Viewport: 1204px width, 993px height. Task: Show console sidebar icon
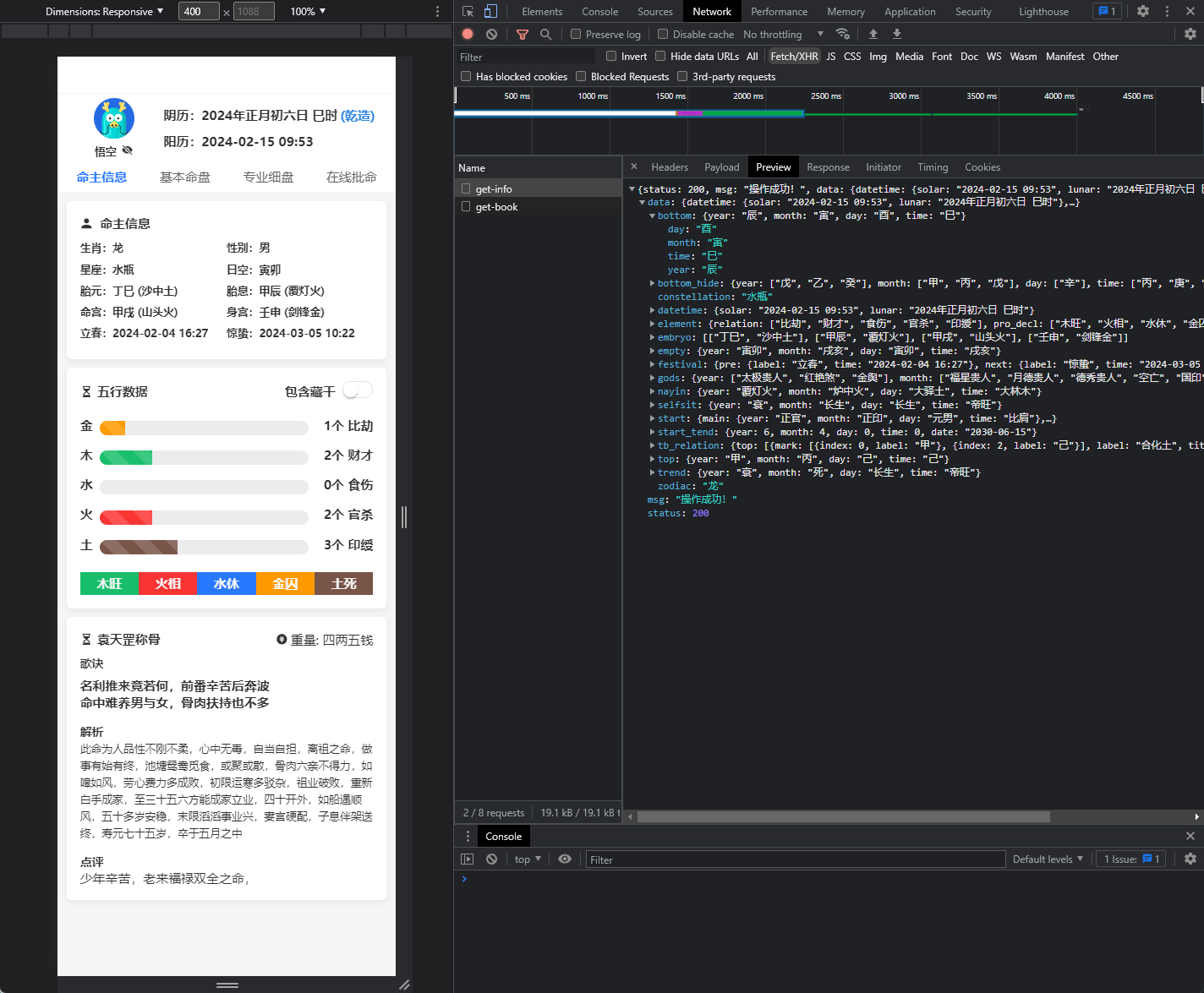click(x=468, y=859)
